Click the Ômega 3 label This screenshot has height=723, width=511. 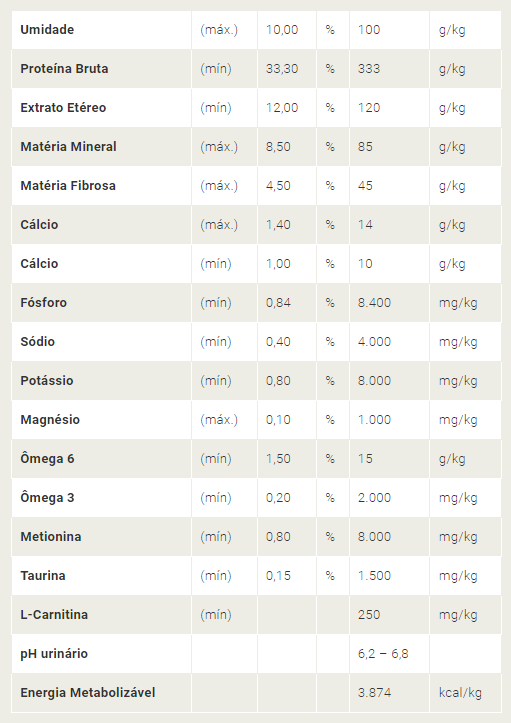[47, 498]
